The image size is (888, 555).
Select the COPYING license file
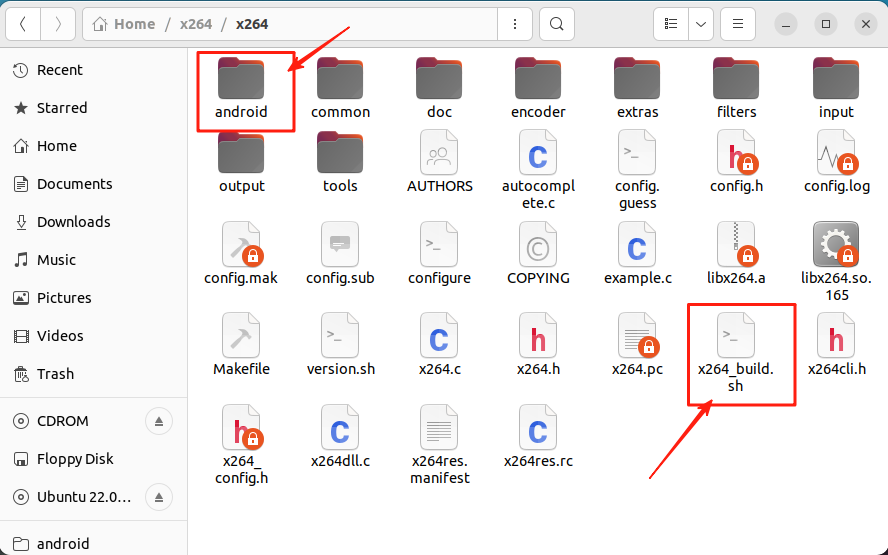pos(538,253)
